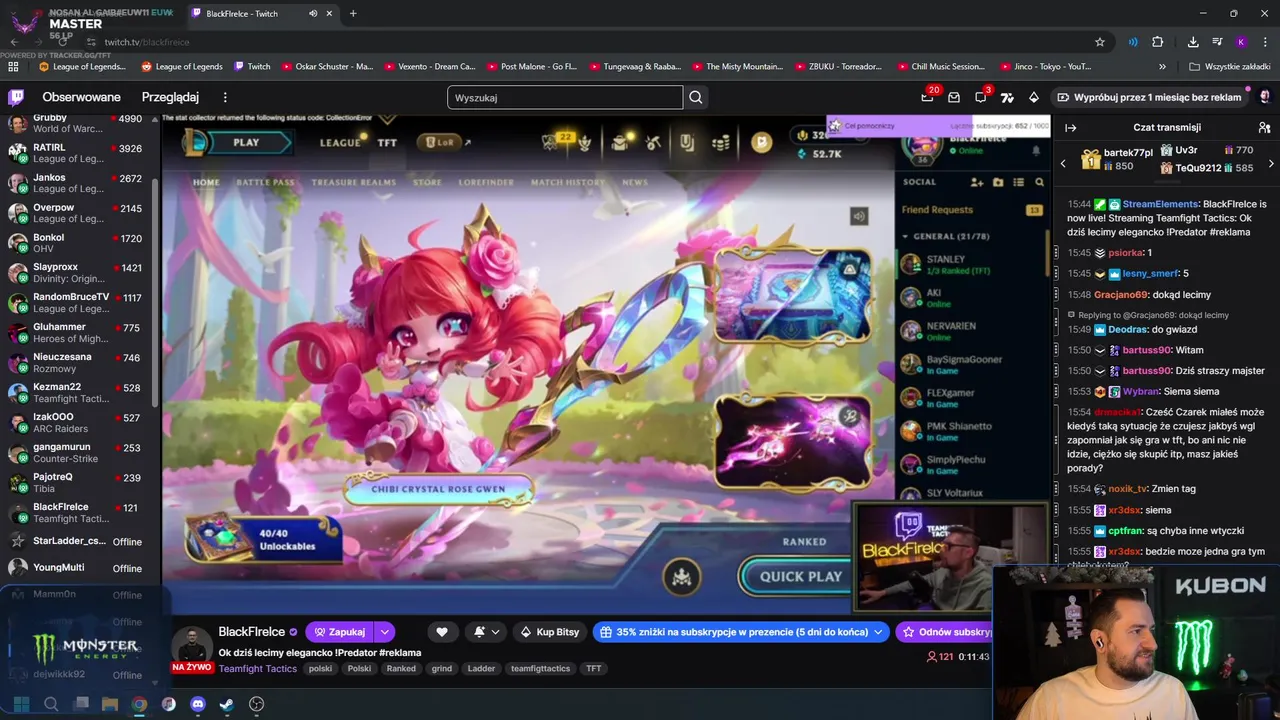Show next gift leaderboard entries
This screenshot has height=720, width=1280.
point(1271,164)
